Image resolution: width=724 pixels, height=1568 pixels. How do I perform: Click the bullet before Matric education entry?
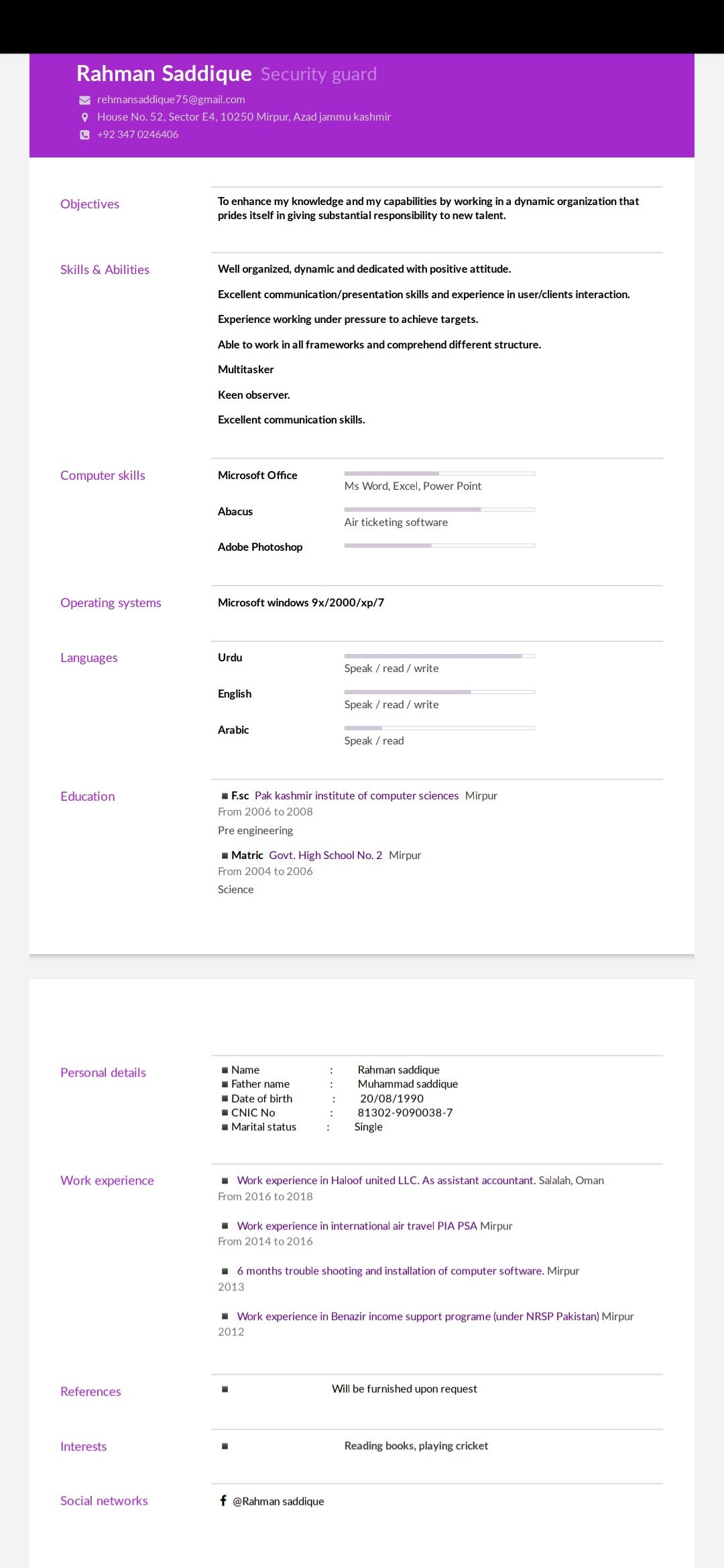tap(225, 856)
